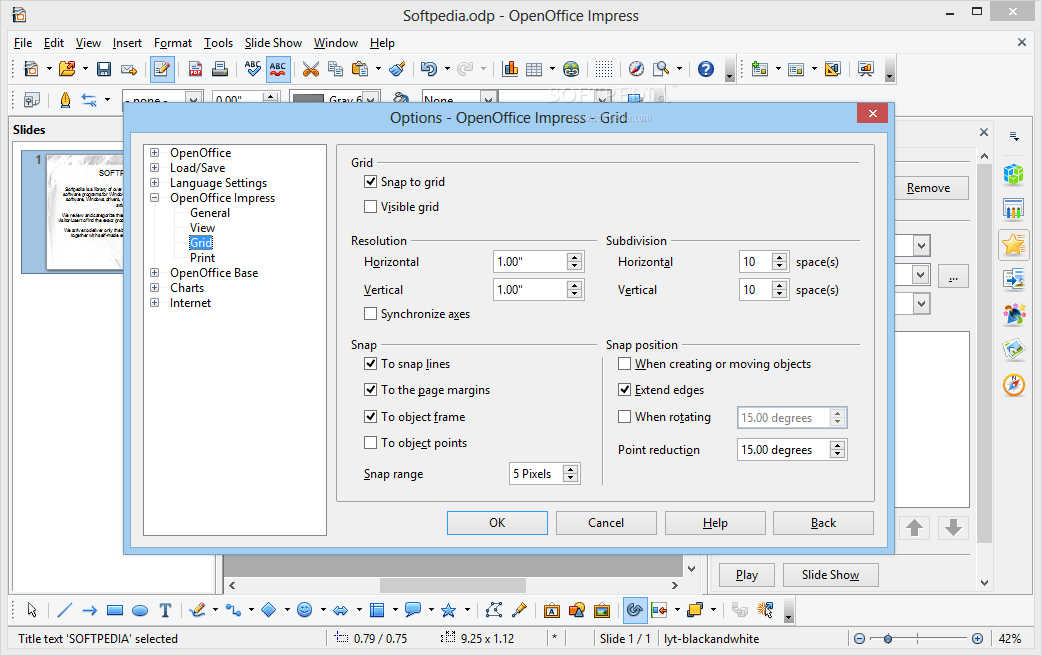This screenshot has height=656, width=1042.
Task: Click the Cut scissors icon
Action: click(310, 69)
